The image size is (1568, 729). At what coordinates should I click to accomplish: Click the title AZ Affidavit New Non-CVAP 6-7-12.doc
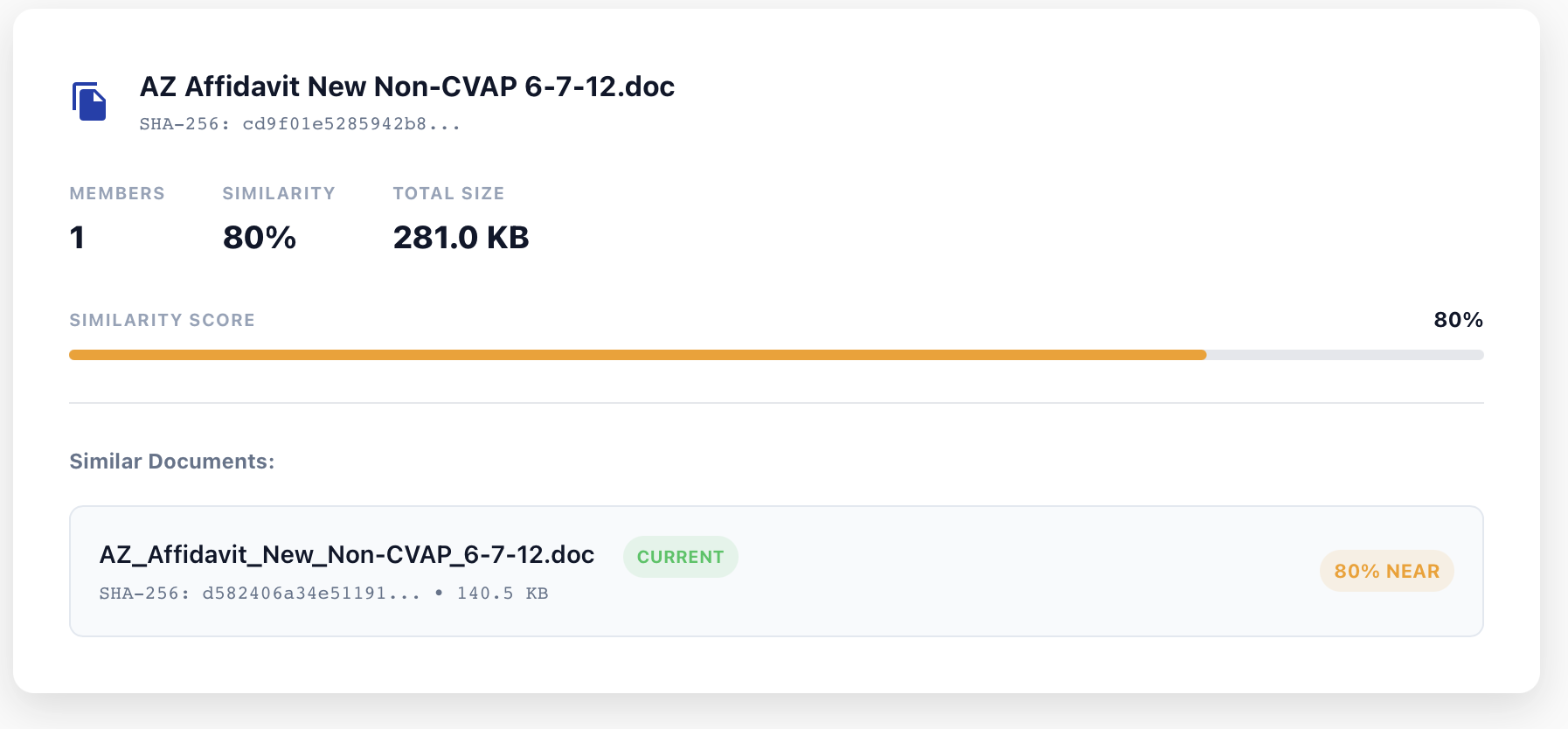pos(407,87)
